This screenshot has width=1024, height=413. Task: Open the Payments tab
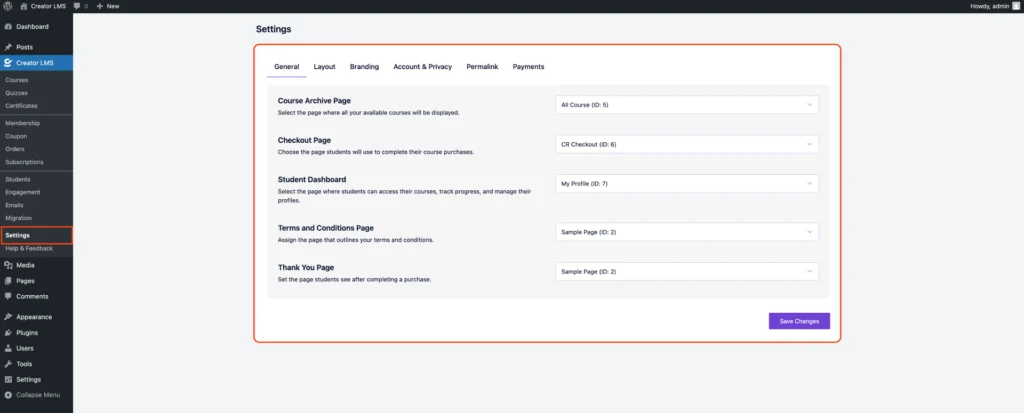point(528,67)
